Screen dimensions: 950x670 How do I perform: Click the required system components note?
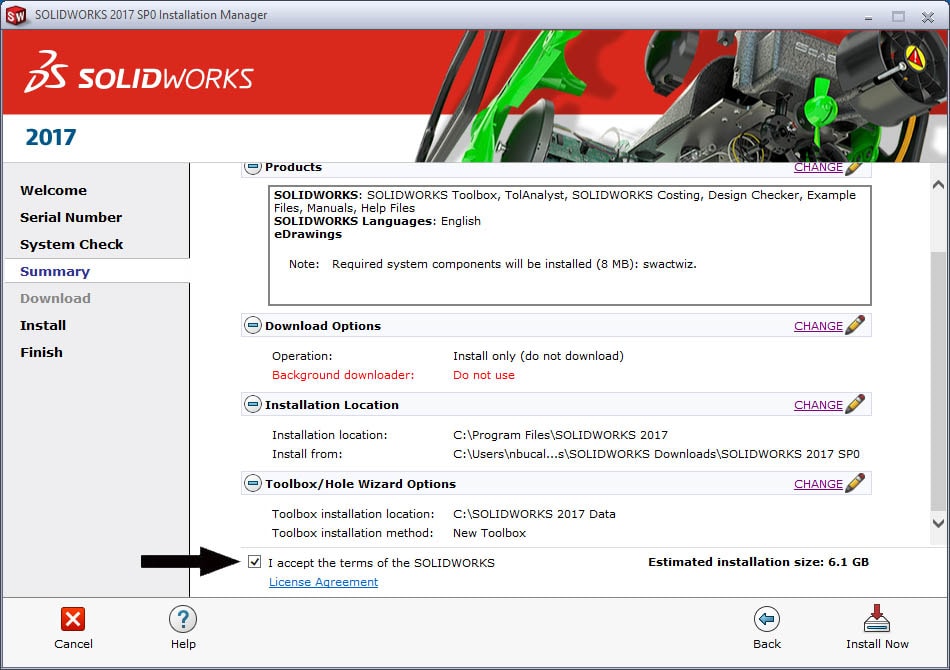493,264
